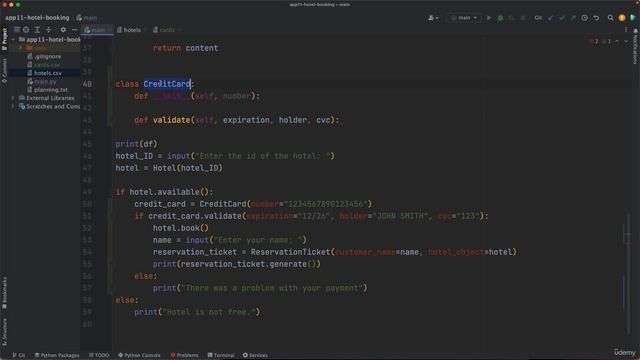Image resolution: width=640 pixels, height=360 pixels.
Task: Switch to the hotels editor tab
Action: pos(131,30)
